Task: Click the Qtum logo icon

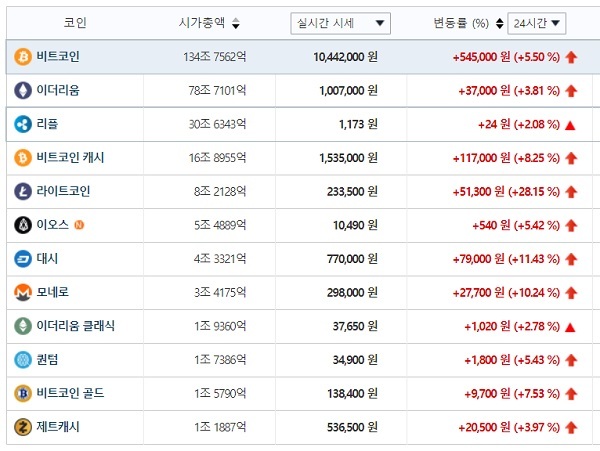Action: click(x=23, y=360)
